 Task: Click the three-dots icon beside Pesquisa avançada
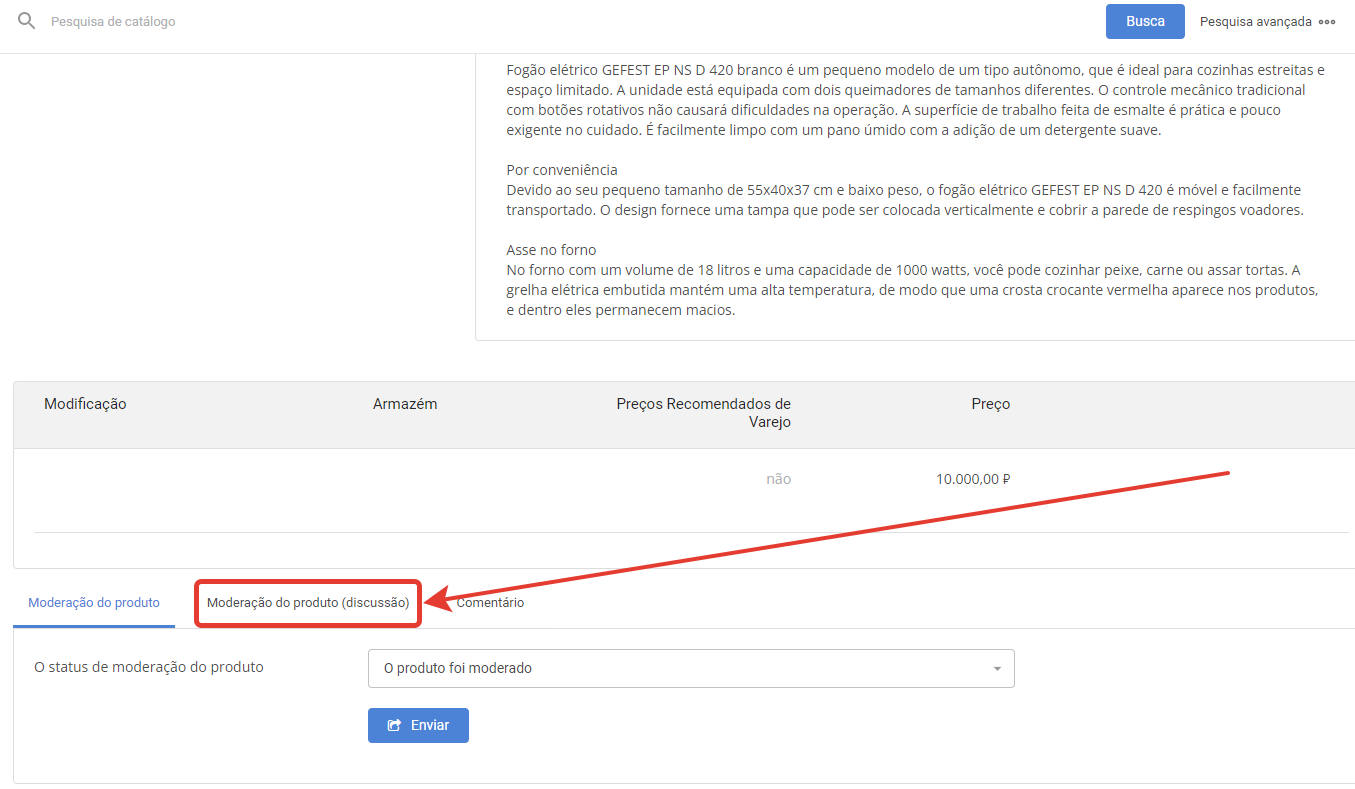[x=1327, y=21]
